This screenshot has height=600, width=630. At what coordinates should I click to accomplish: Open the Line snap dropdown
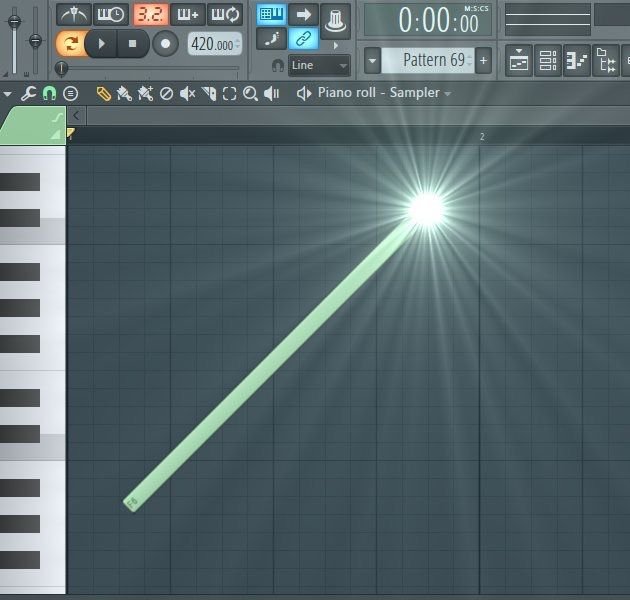click(x=319, y=65)
